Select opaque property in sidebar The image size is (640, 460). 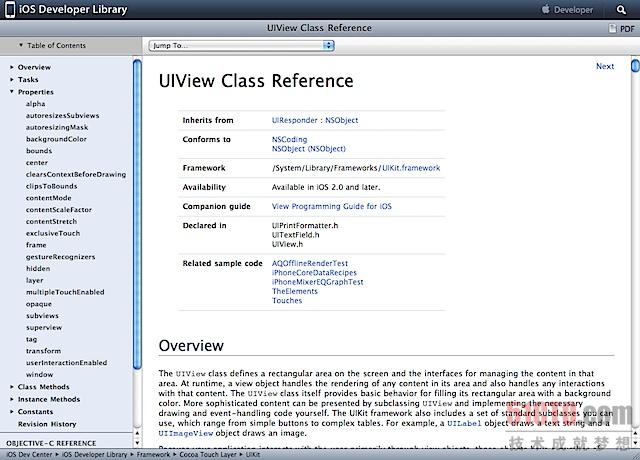click(x=39, y=304)
